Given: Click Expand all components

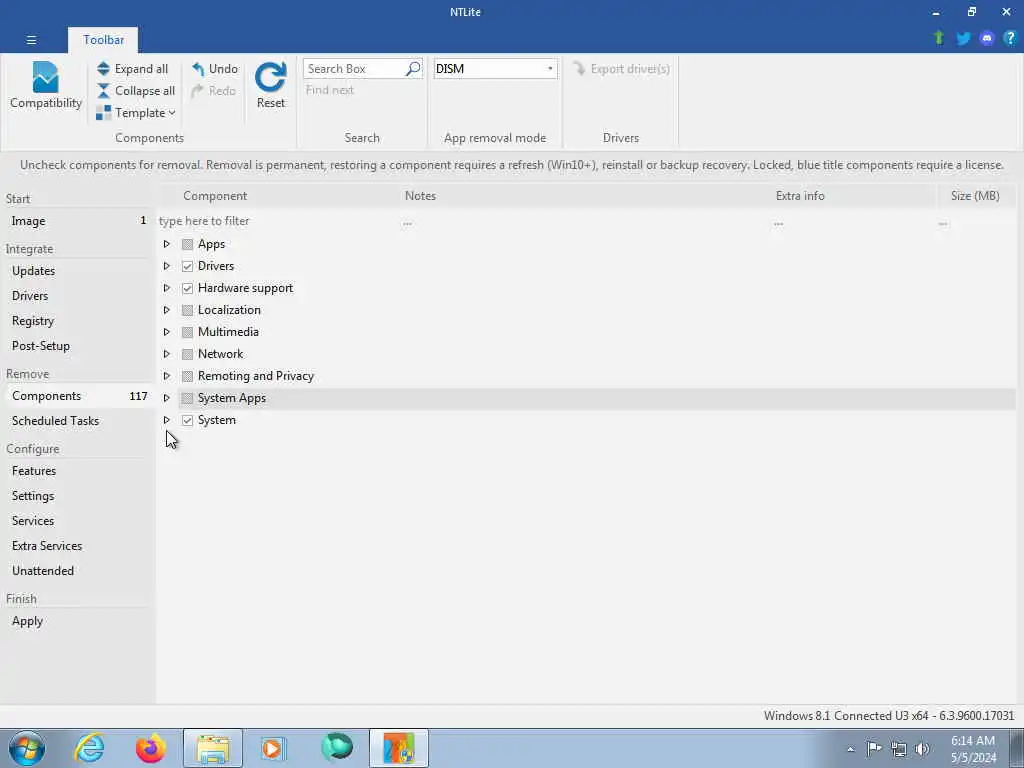Looking at the screenshot, I should [x=133, y=69].
